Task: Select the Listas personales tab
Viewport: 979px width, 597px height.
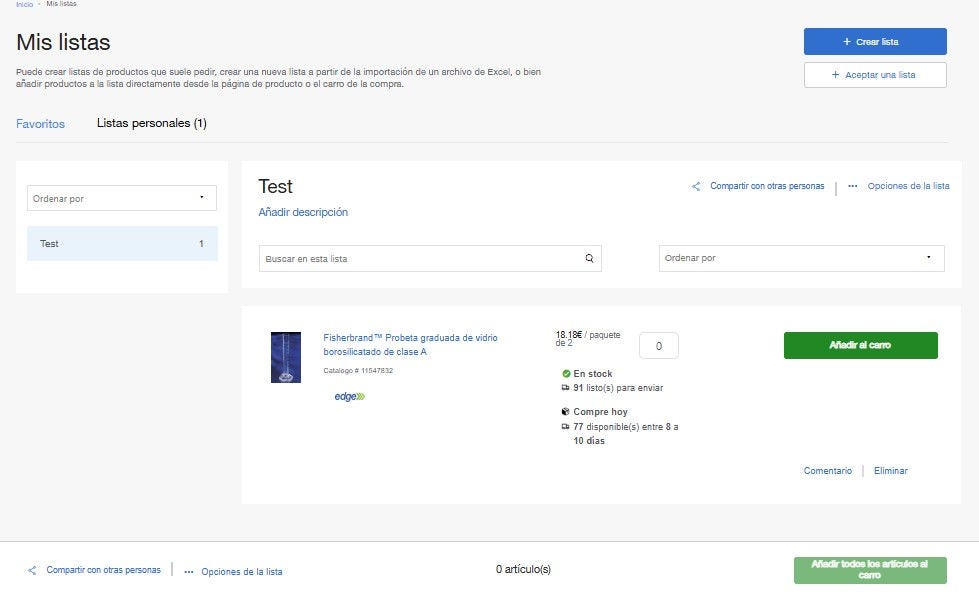Action: click(151, 123)
